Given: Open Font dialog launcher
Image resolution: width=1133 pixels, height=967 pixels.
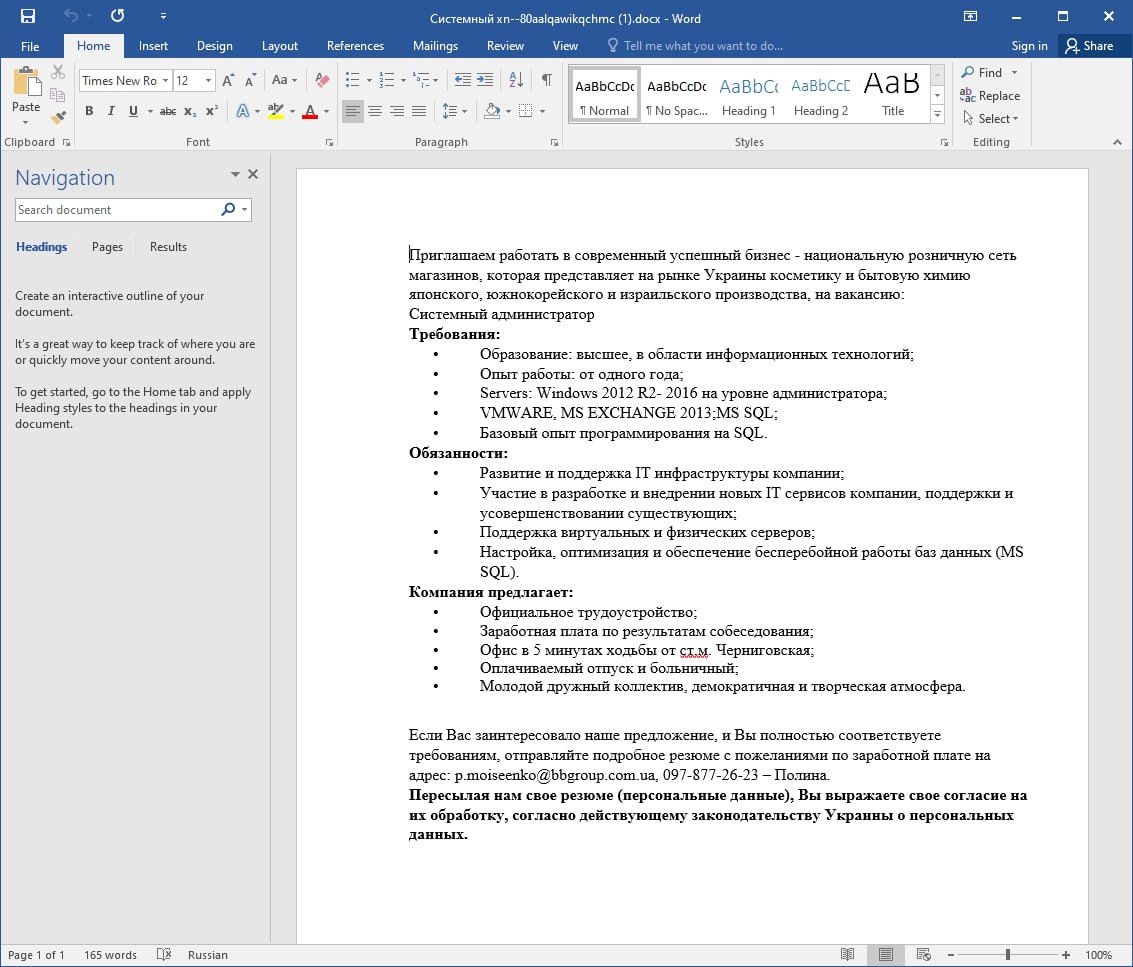Looking at the screenshot, I should pyautogui.click(x=329, y=142).
